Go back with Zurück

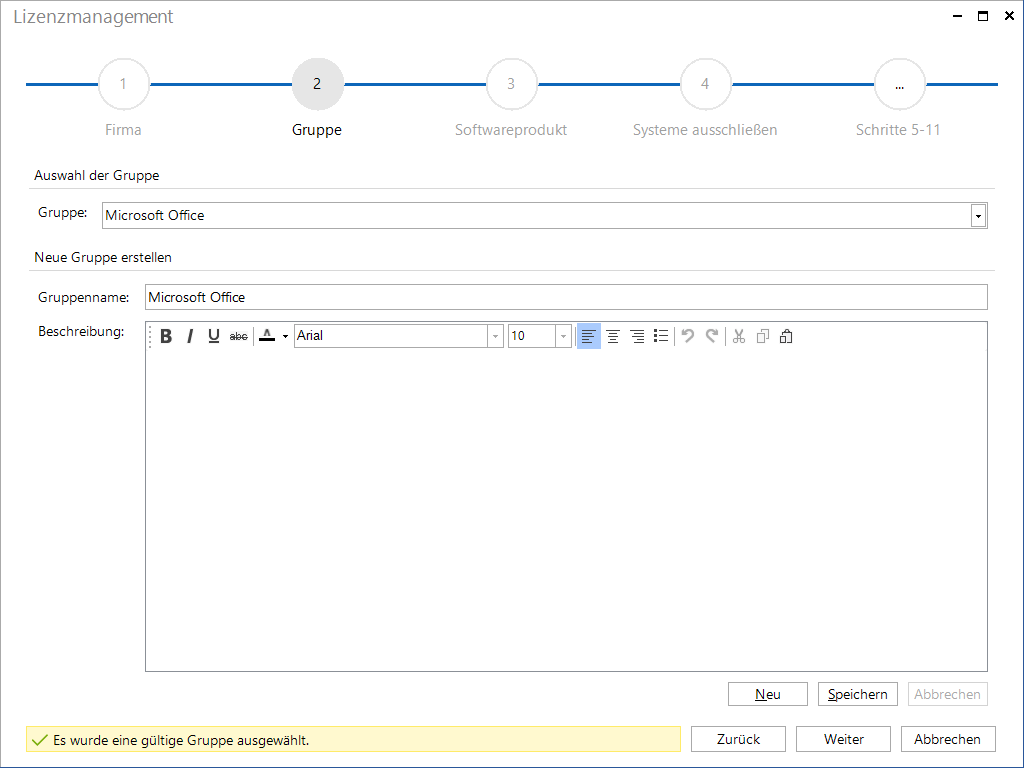[738, 739]
